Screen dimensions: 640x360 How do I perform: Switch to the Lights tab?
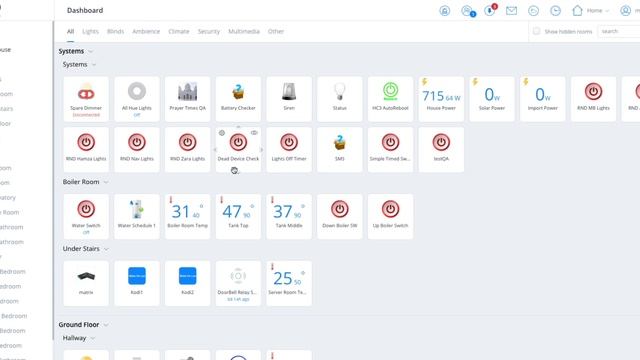(90, 31)
